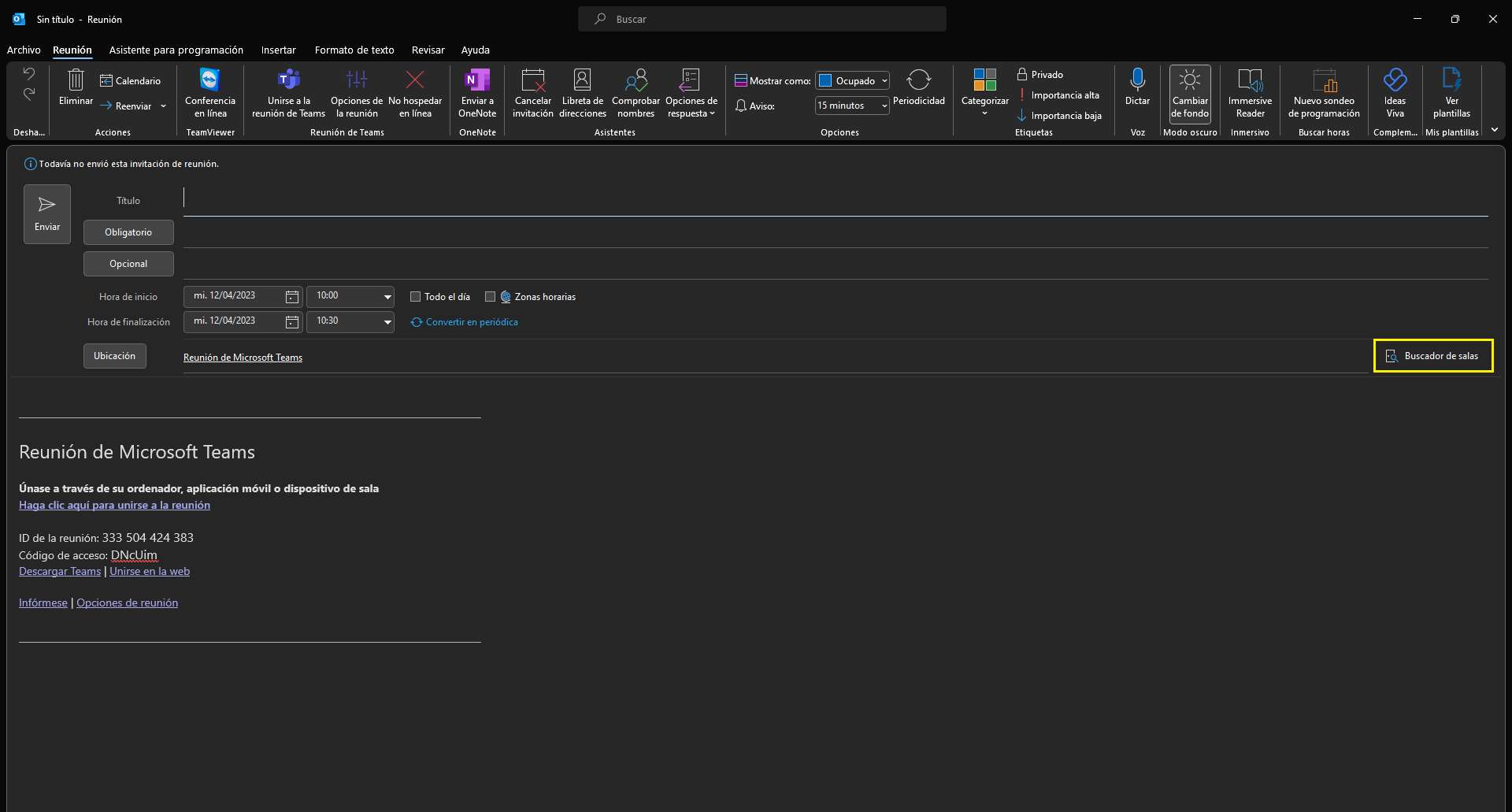Start TeamViewer Conferencia en línea
Image resolution: width=1512 pixels, height=812 pixels.
tap(210, 93)
